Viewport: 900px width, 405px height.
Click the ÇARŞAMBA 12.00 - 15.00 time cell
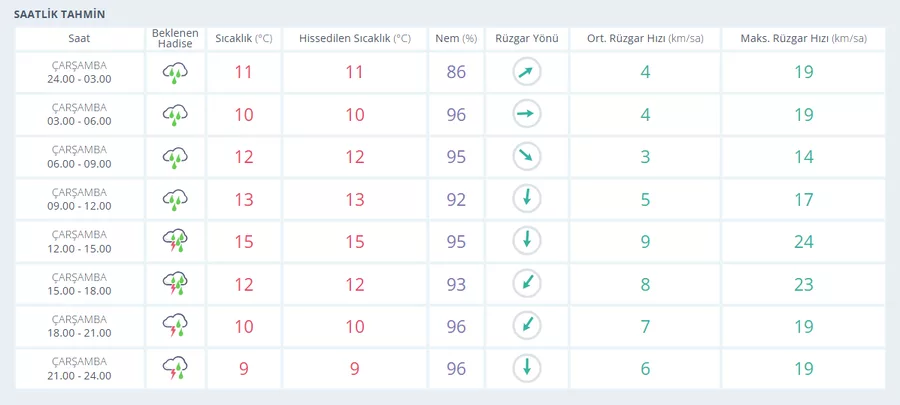79,241
